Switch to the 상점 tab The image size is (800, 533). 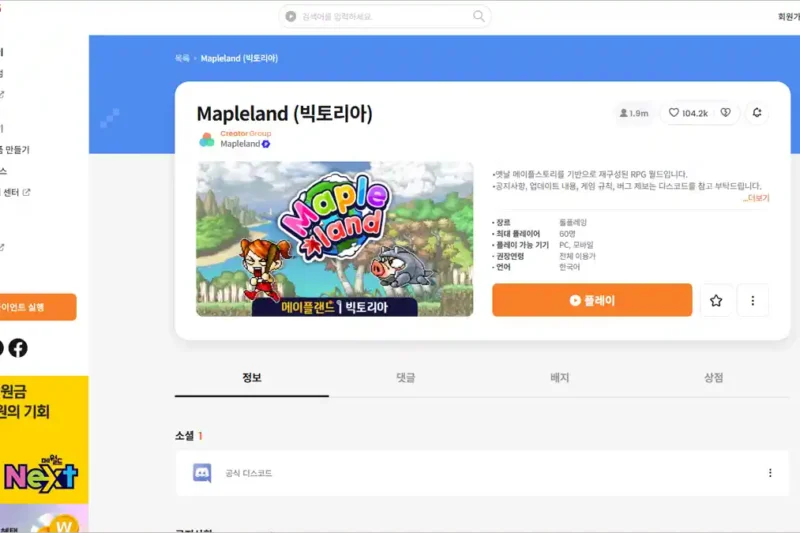click(713, 378)
